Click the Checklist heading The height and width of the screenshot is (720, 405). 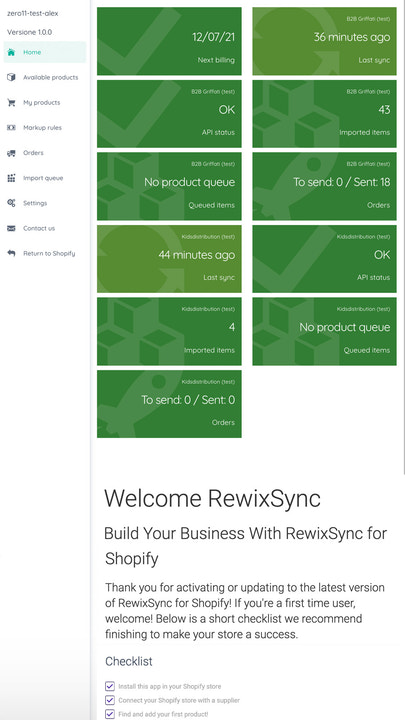click(129, 661)
